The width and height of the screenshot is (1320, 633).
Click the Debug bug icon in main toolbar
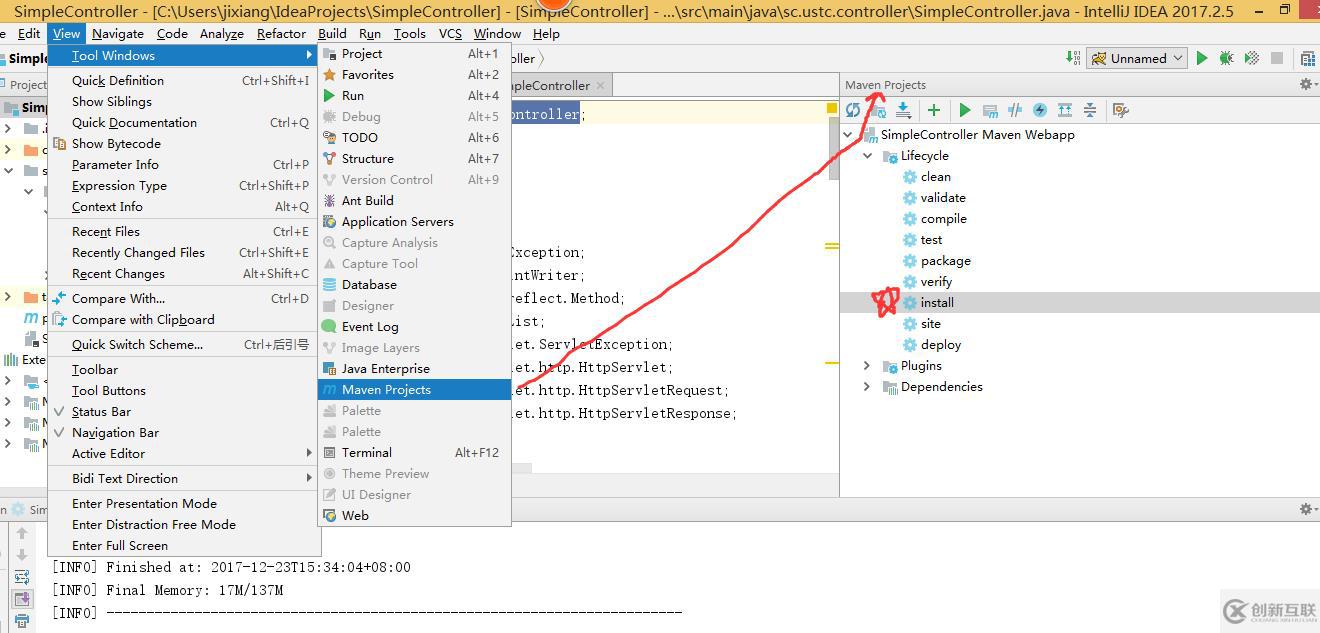[1227, 58]
